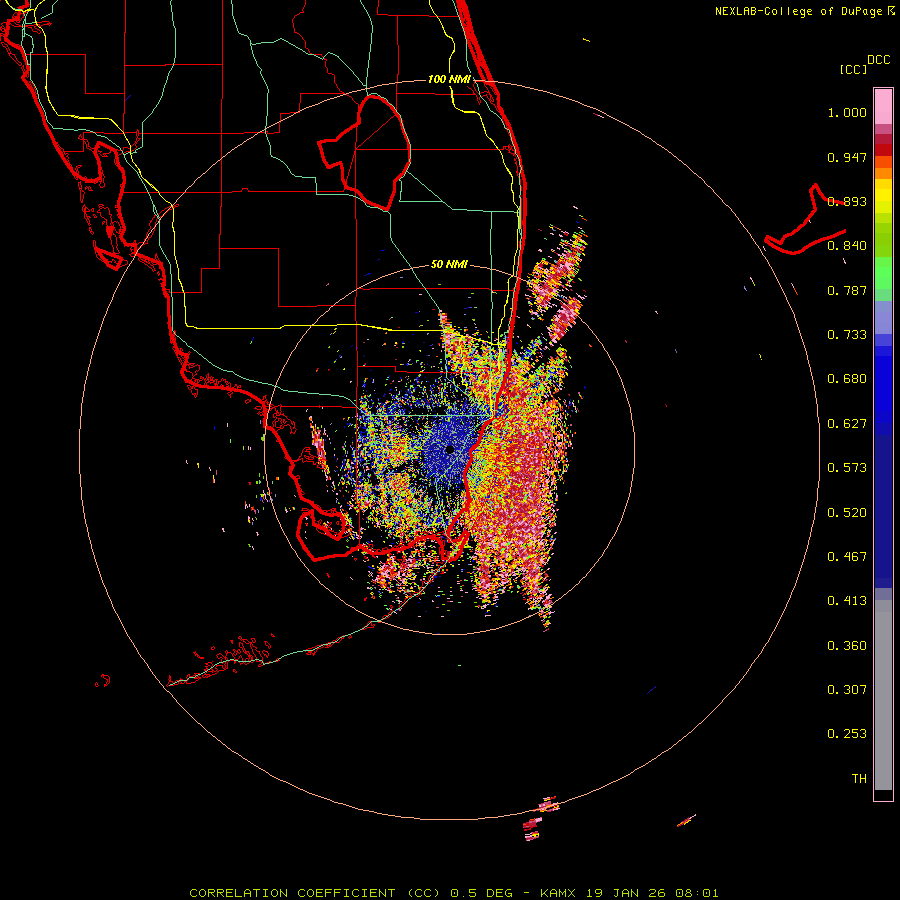
Task: Click the pink top segment of color bar
Action: click(883, 106)
